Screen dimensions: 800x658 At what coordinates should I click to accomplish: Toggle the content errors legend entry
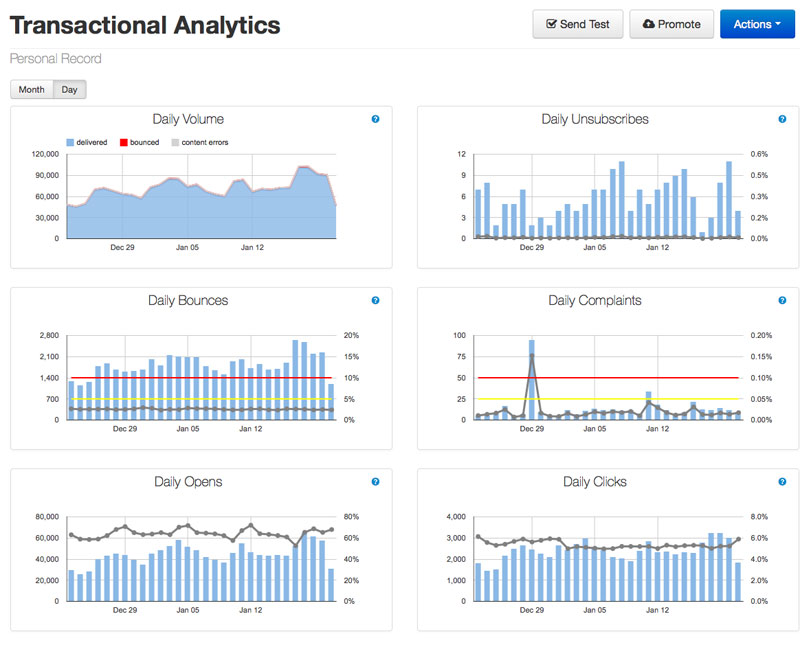tap(198, 143)
